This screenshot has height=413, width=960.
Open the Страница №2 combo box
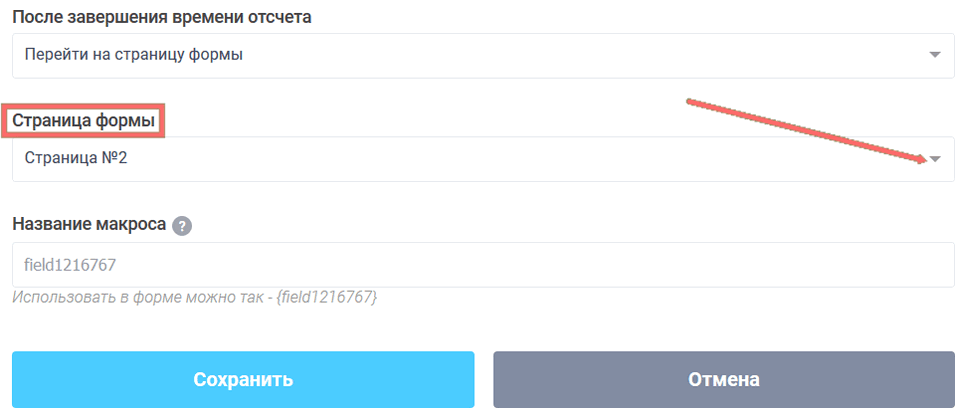tap(480, 160)
